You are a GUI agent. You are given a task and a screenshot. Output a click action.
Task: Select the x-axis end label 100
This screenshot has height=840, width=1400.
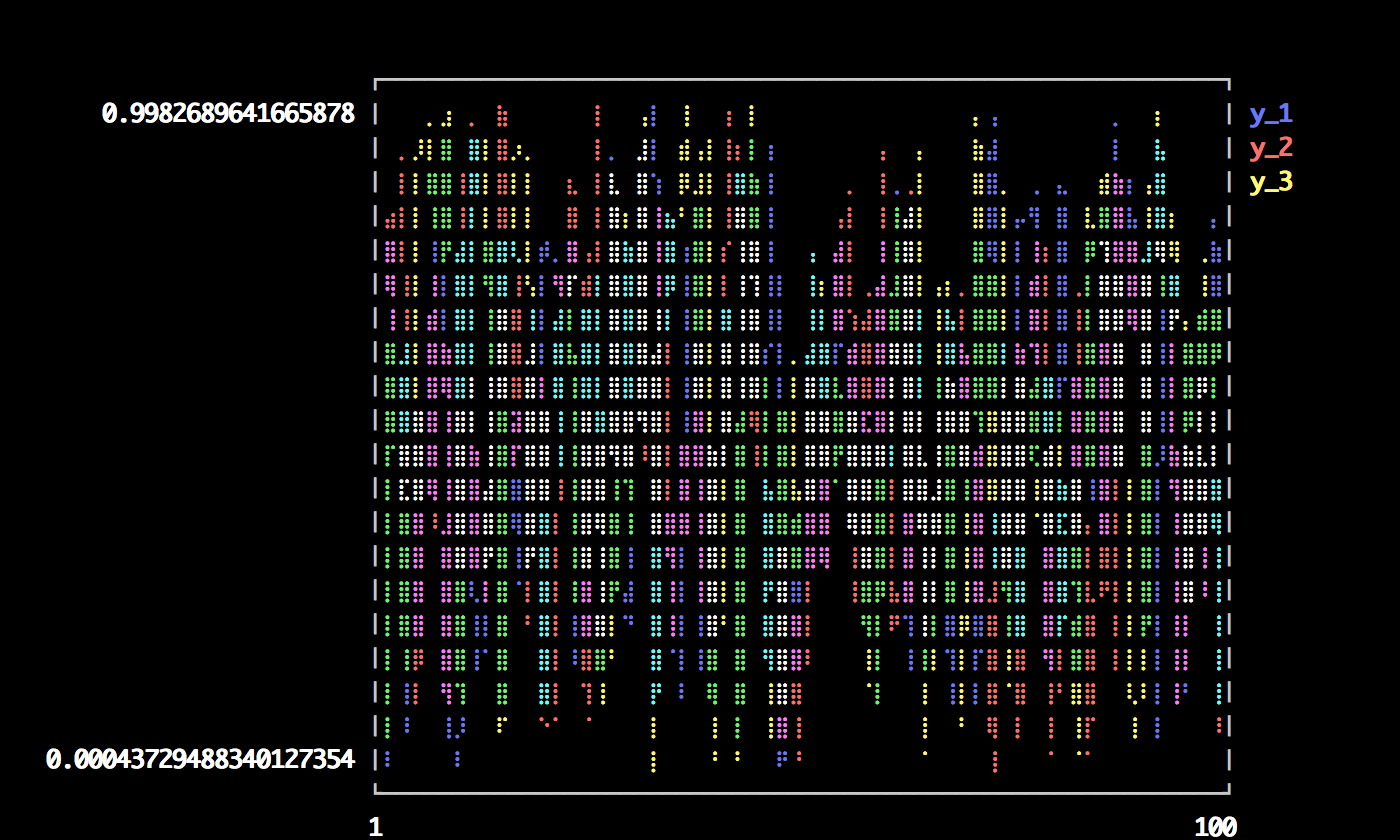(x=1215, y=827)
